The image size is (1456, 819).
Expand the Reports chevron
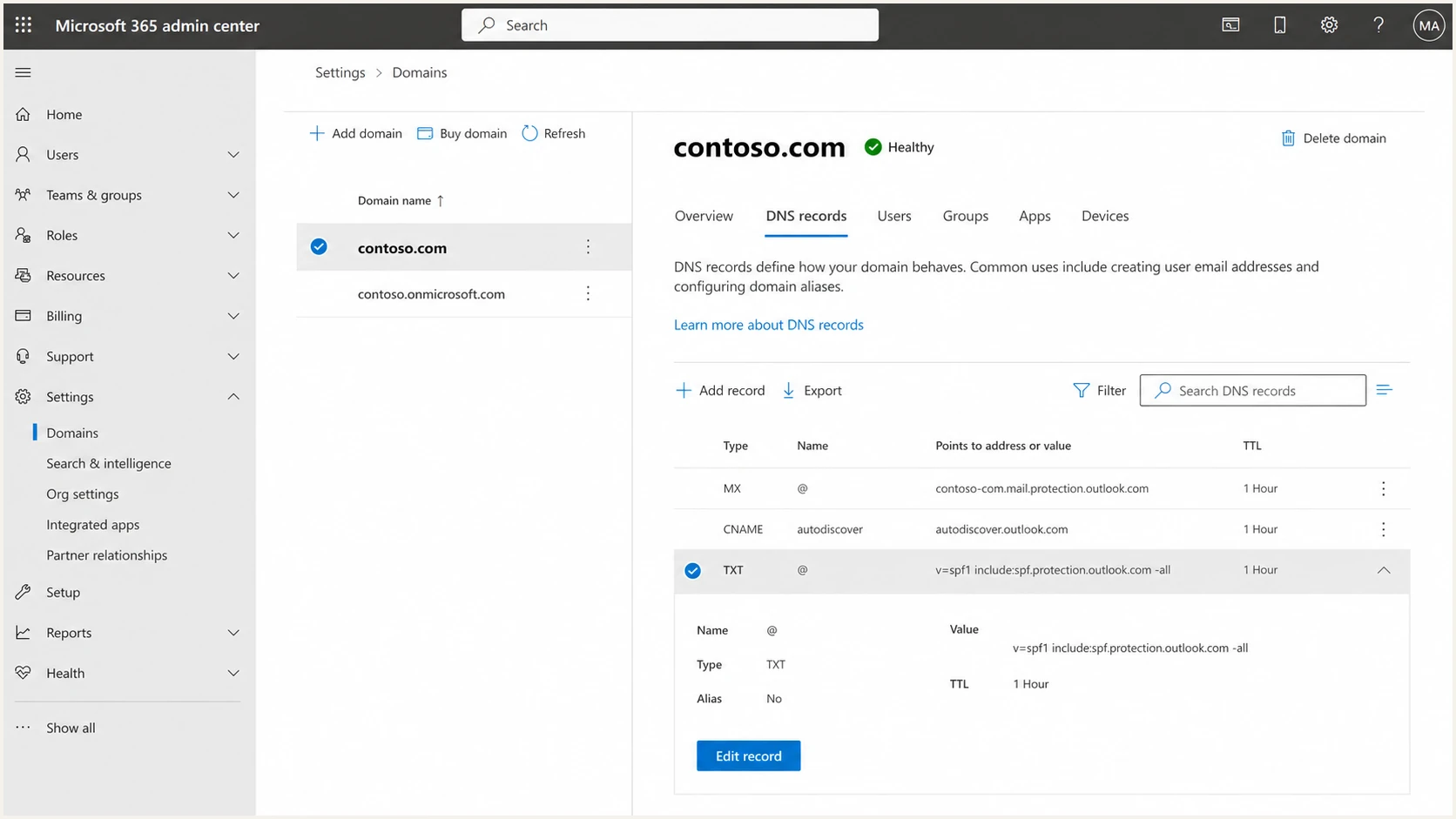[x=233, y=633]
